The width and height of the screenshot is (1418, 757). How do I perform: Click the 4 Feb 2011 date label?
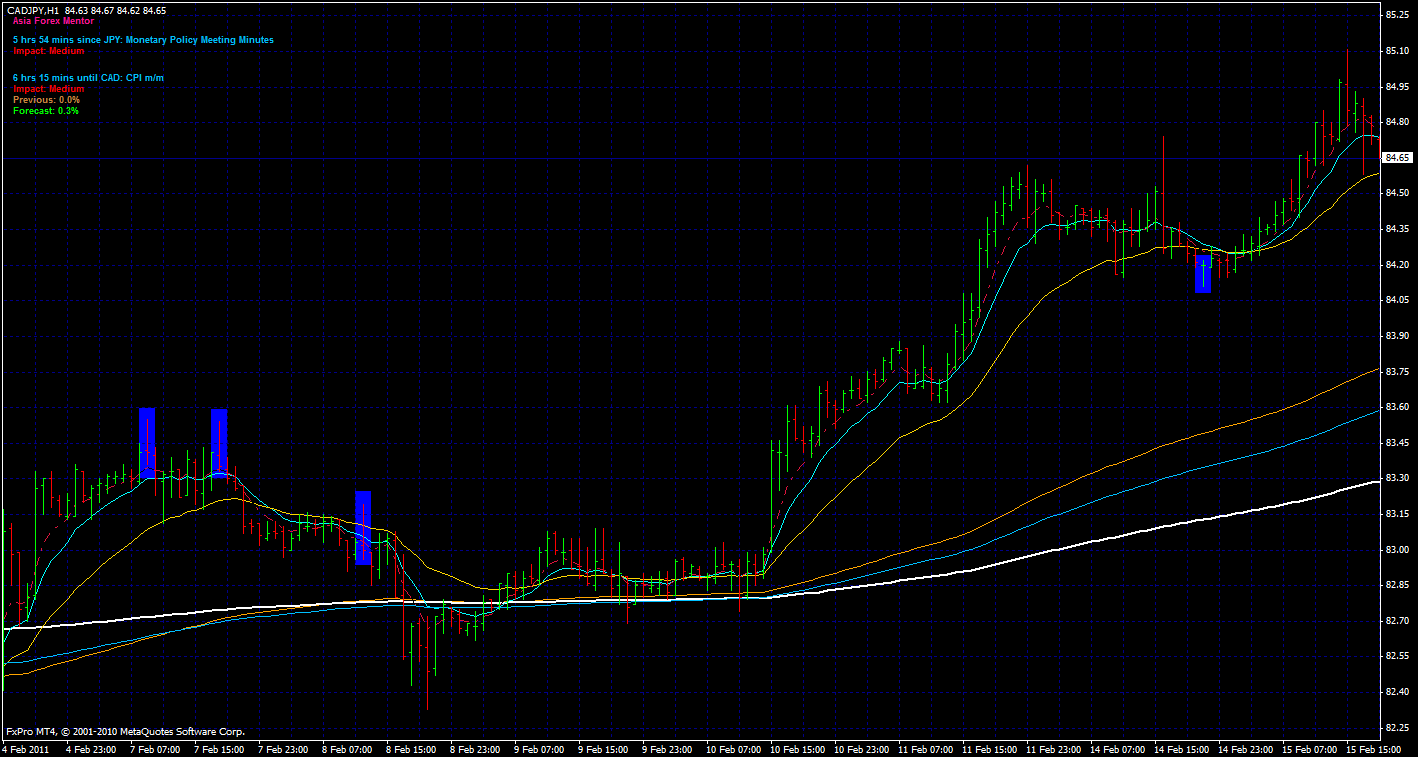pyautogui.click(x=27, y=749)
